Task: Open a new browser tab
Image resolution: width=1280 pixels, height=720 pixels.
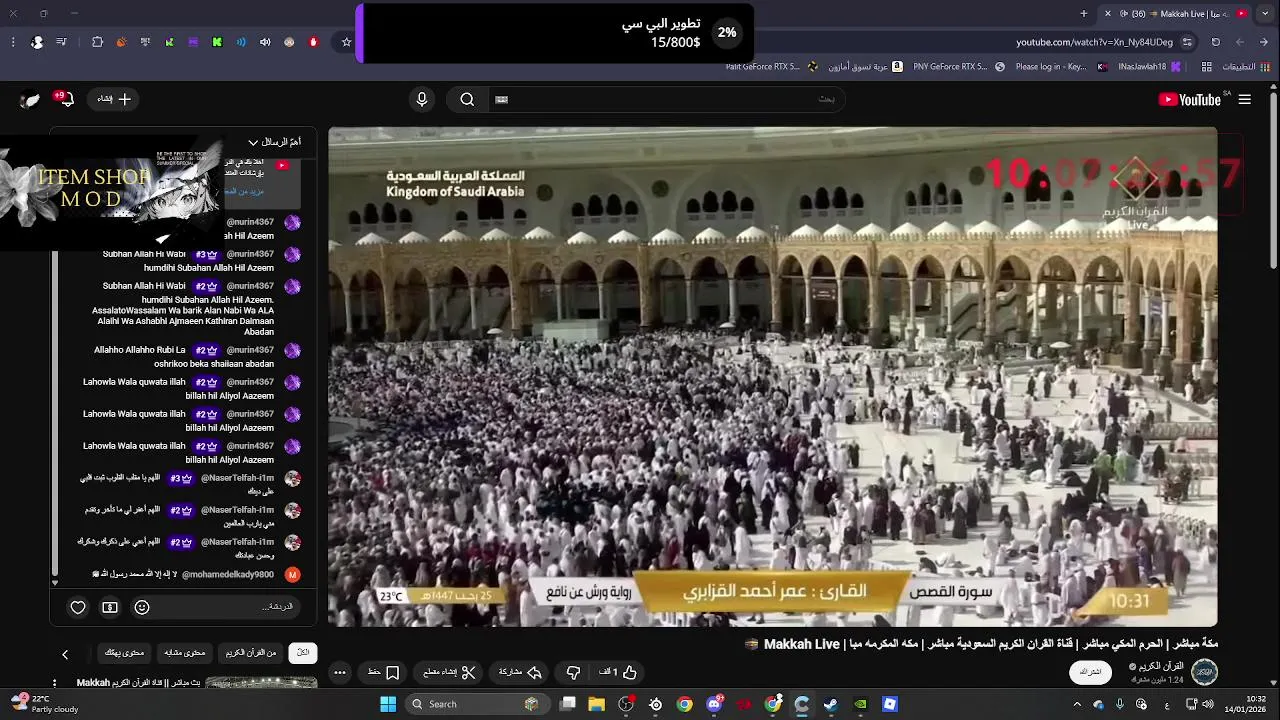Action: tap(1084, 14)
